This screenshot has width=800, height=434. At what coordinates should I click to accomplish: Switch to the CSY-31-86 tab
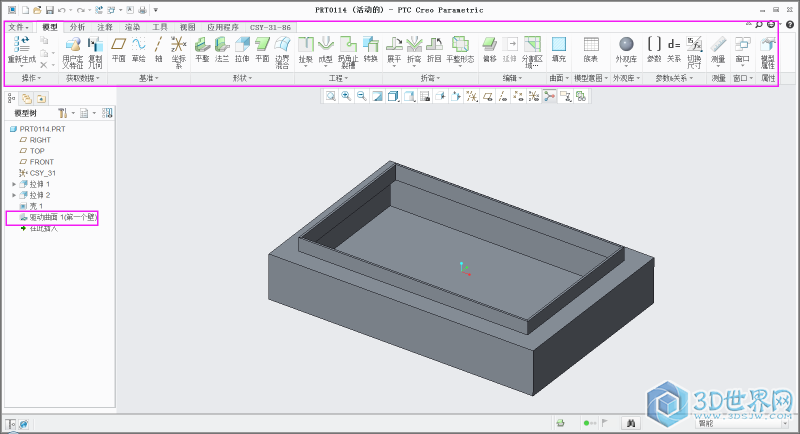[x=270, y=27]
